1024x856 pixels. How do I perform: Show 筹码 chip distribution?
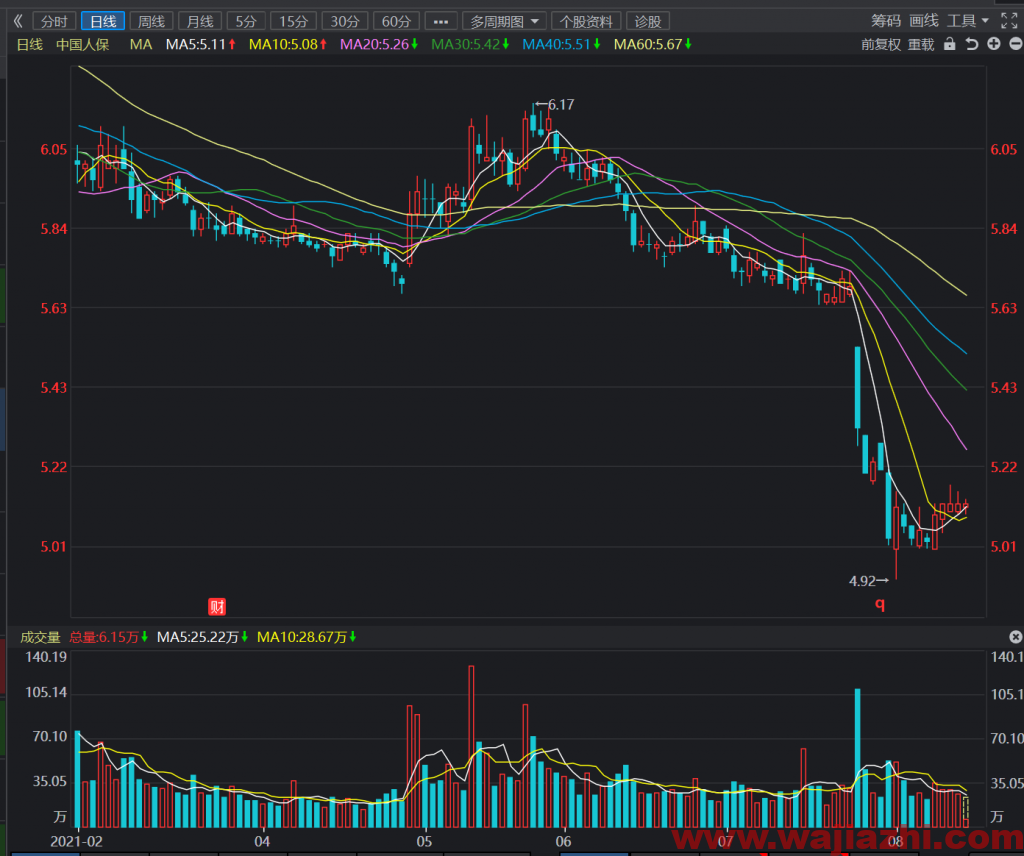pyautogui.click(x=886, y=21)
